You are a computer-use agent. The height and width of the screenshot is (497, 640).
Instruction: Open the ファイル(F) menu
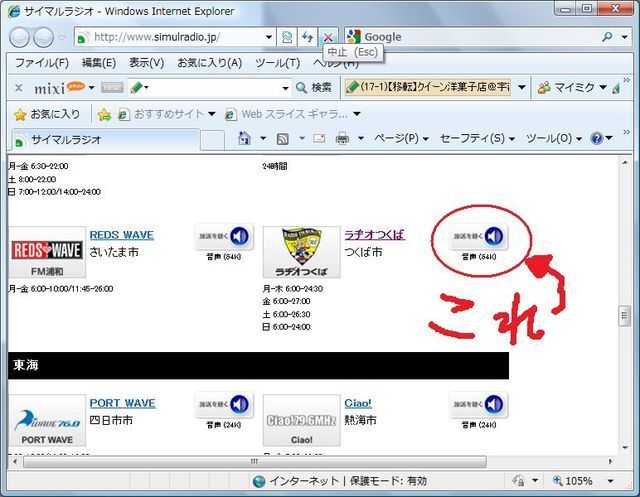[x=41, y=63]
